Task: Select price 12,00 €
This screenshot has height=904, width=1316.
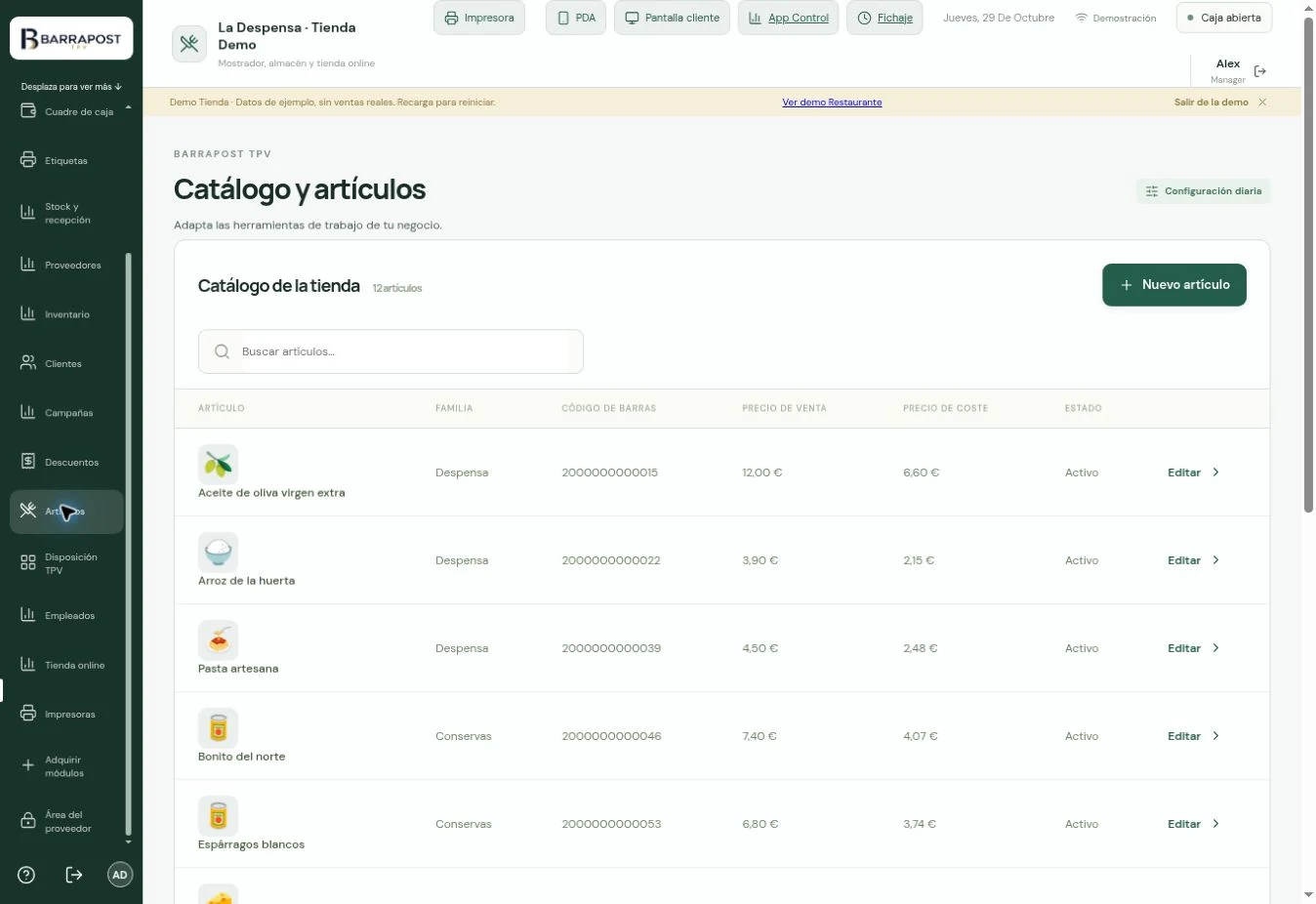Action: tap(761, 473)
